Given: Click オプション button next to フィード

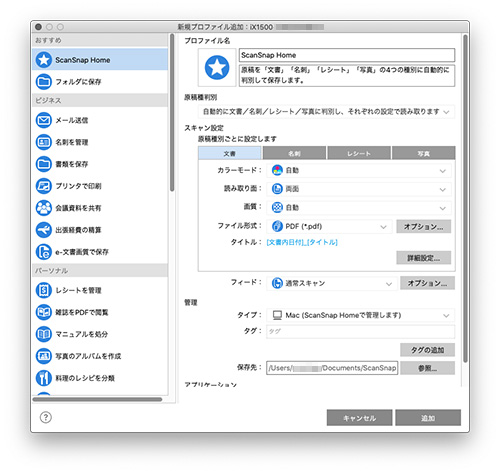Looking at the screenshot, I should click(x=427, y=283).
